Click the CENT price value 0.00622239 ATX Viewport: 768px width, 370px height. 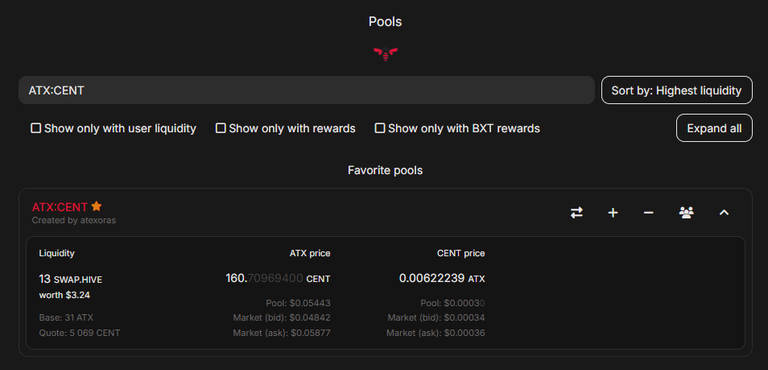[x=442, y=279]
